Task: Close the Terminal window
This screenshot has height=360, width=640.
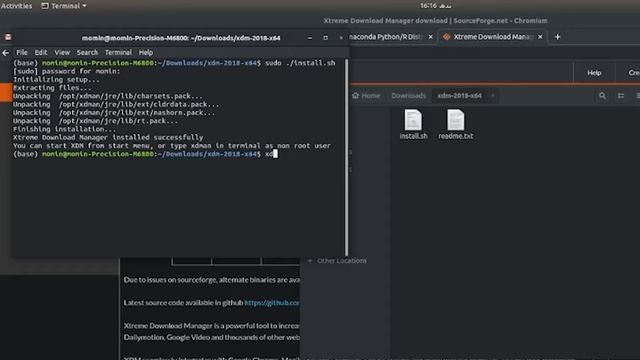Action: click(x=341, y=38)
